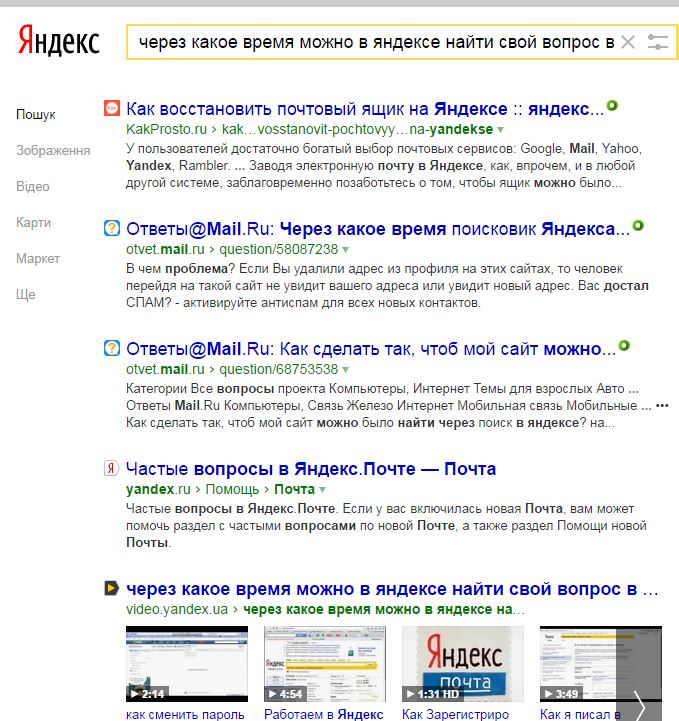
Task: Open 'Как Зарегистриро' video caption
Action: pos(455,714)
